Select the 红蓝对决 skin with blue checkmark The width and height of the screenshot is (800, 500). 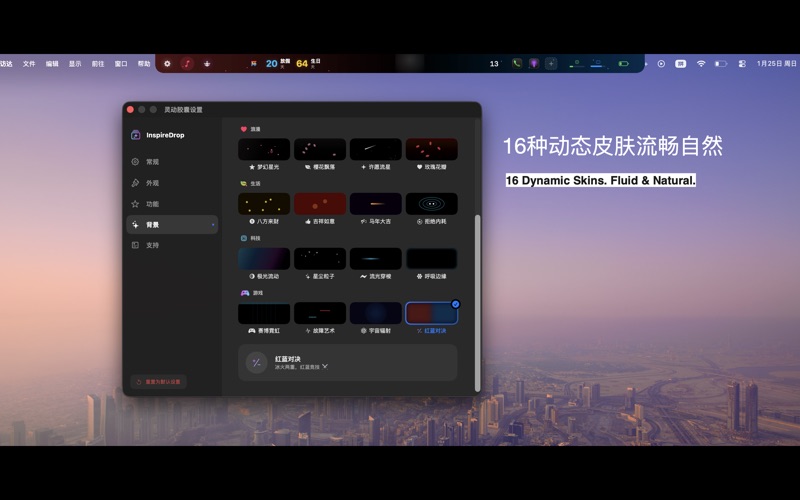coord(431,313)
